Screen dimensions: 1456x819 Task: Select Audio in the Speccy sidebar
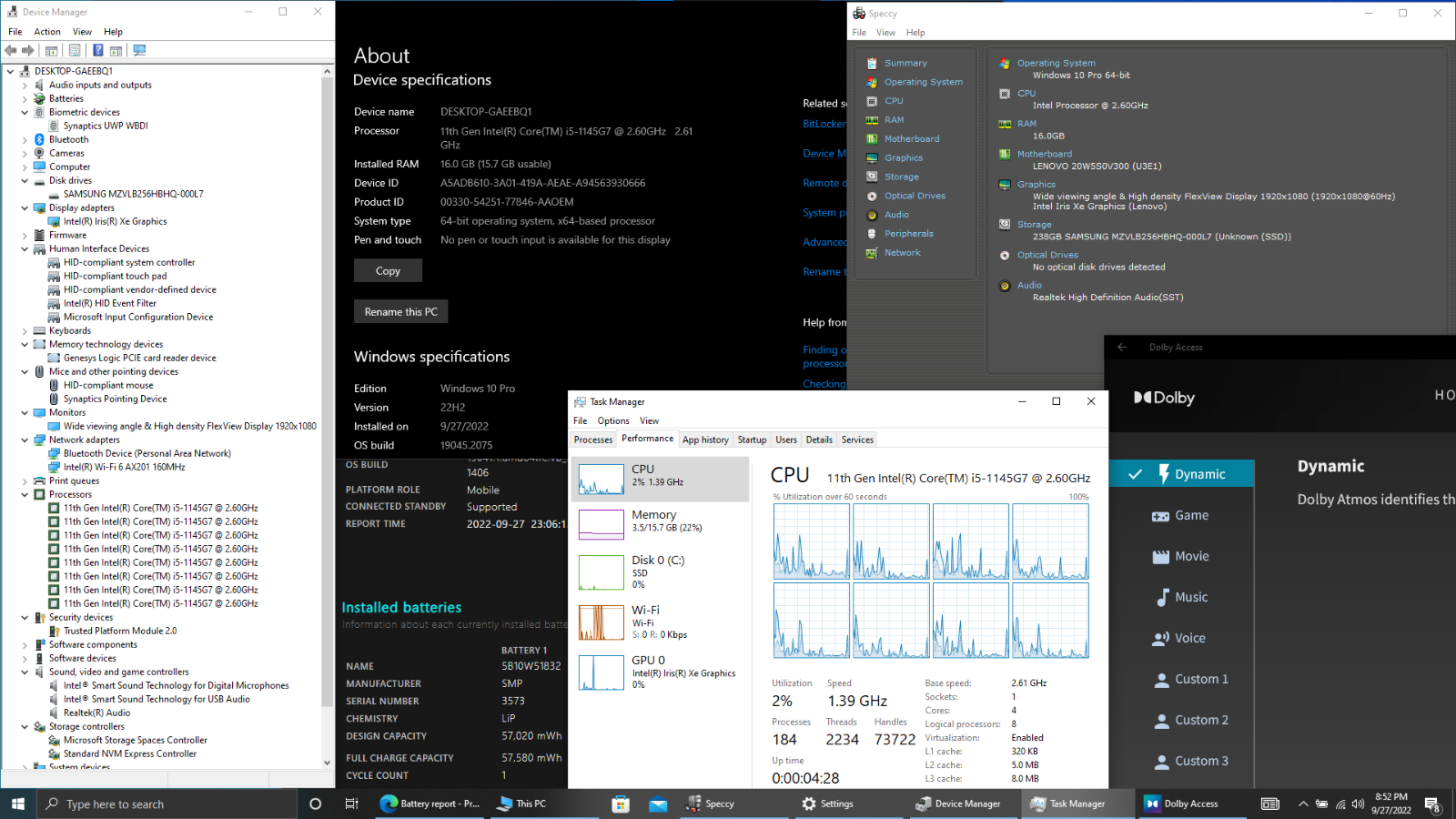click(896, 215)
